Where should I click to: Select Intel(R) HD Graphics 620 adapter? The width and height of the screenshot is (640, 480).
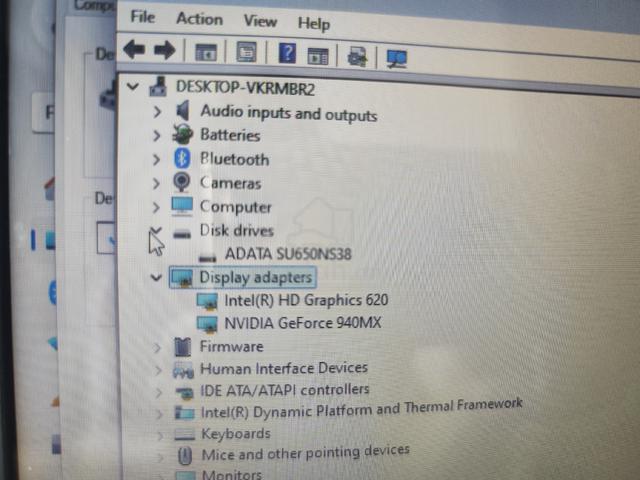click(x=306, y=300)
